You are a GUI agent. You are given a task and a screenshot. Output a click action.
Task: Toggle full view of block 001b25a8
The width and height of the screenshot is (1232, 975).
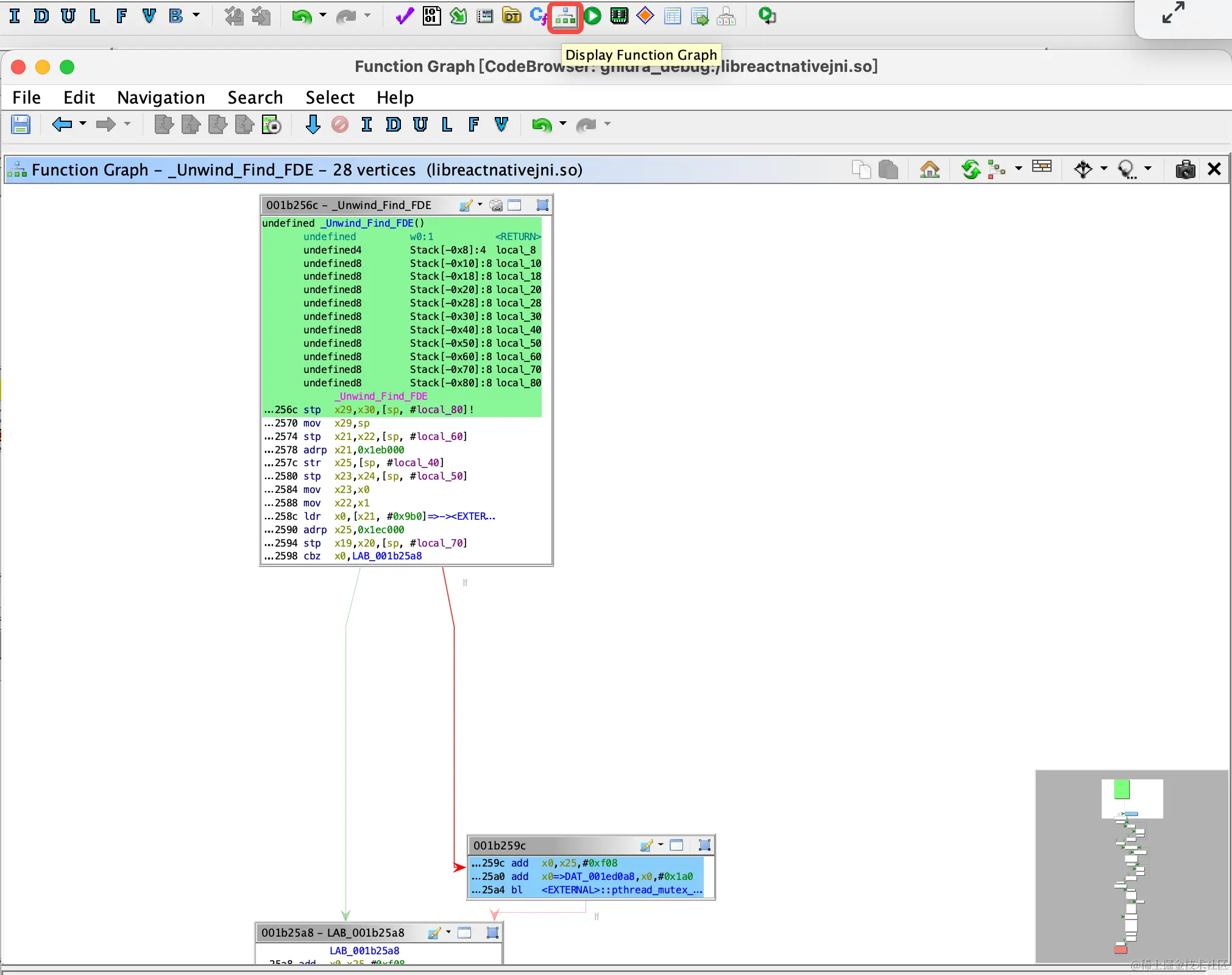464,933
